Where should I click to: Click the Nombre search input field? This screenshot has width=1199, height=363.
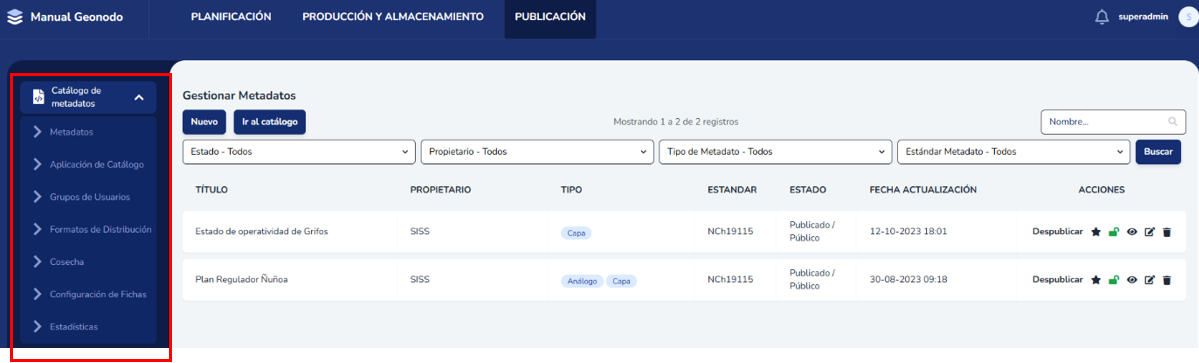[1113, 122]
